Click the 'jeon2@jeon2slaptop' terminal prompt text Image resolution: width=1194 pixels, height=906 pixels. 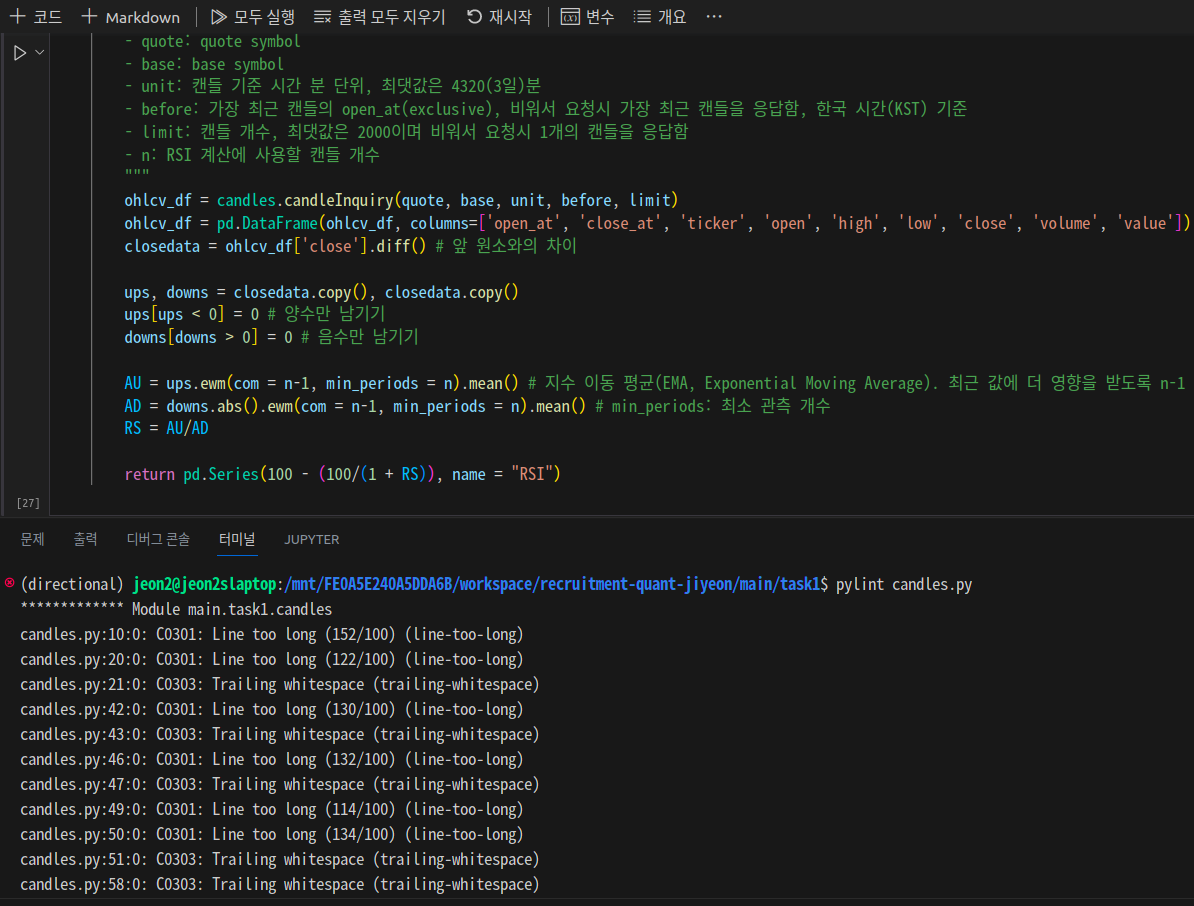[x=204, y=584]
